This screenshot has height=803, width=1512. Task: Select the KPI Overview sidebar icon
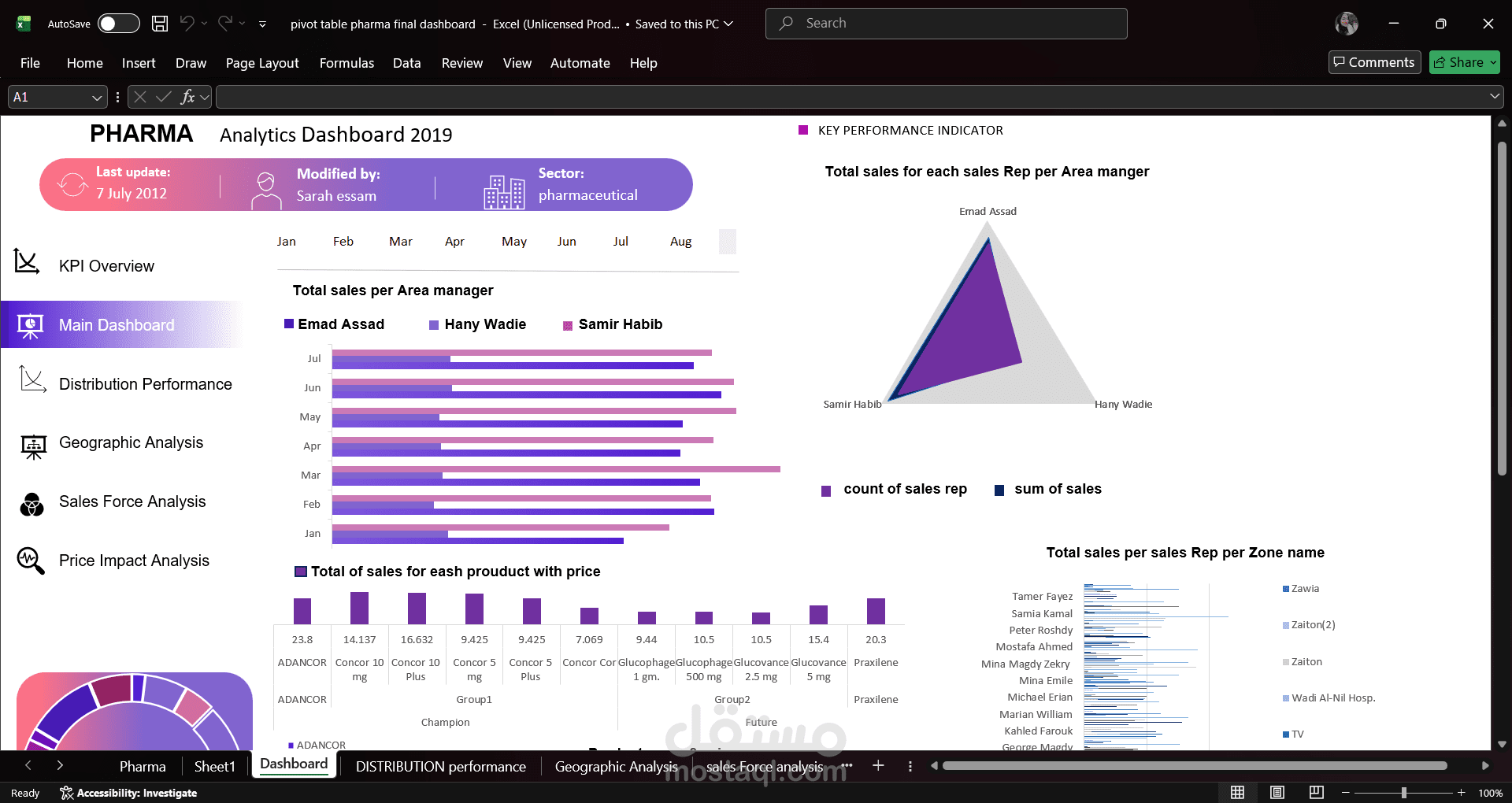[28, 261]
